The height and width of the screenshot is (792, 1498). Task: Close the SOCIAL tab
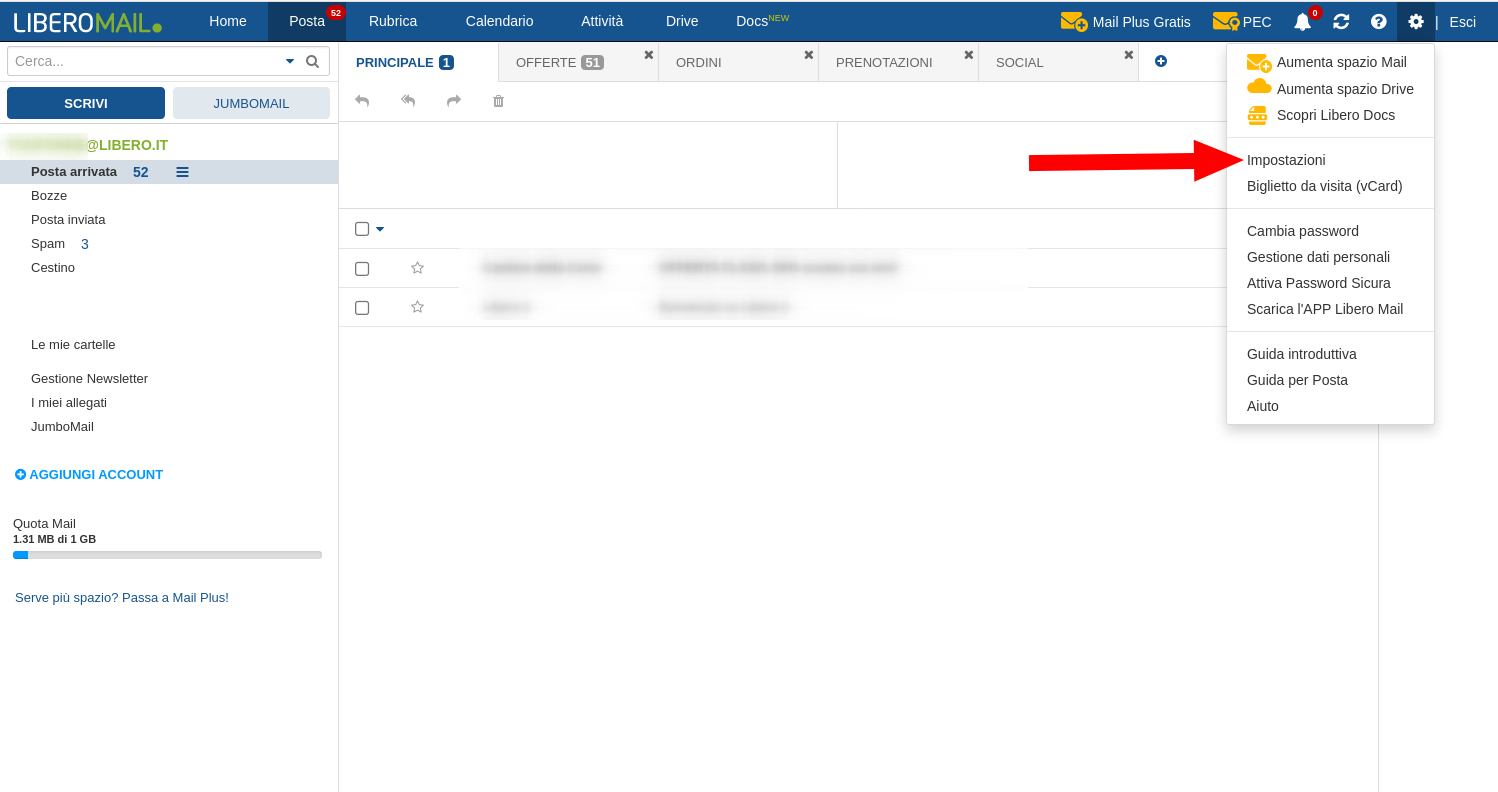pyautogui.click(x=1128, y=55)
